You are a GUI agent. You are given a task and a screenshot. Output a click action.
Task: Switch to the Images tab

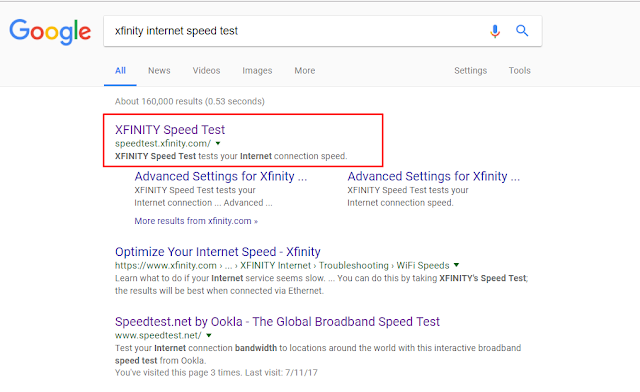coord(257,71)
